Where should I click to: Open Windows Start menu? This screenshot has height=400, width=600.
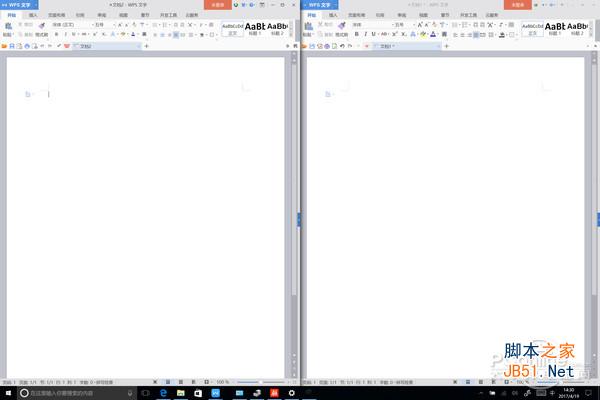(x=8, y=393)
